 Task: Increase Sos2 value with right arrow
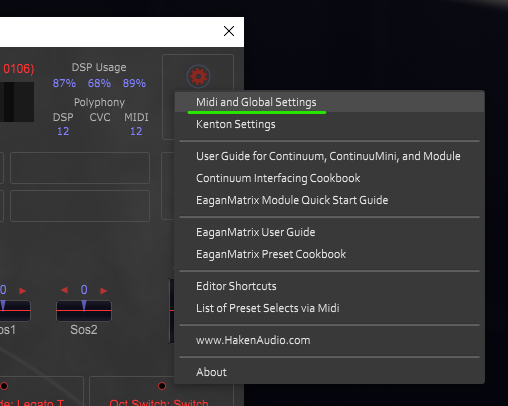coord(104,291)
